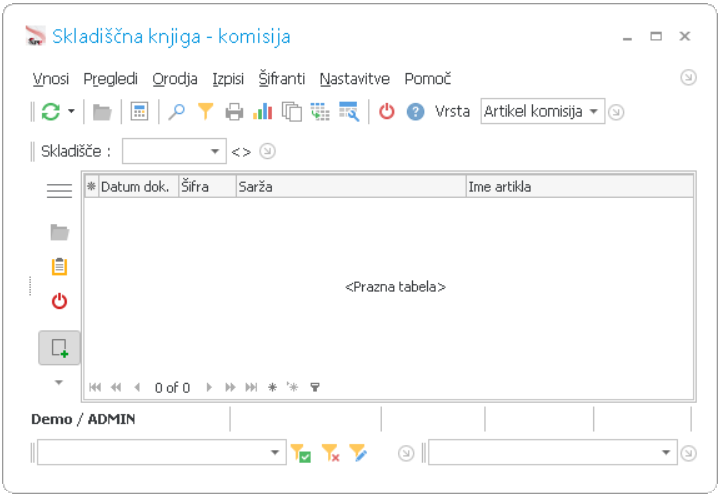
Task: Click the magnifier search icon
Action: coord(177,111)
